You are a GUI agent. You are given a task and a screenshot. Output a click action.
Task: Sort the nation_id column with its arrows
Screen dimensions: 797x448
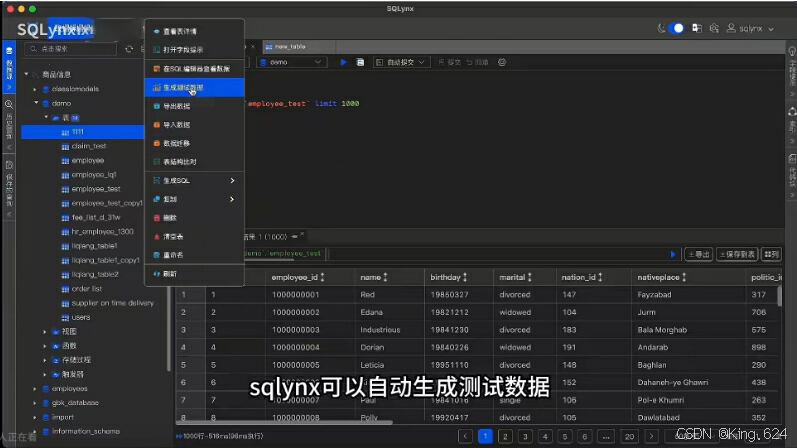click(600, 277)
